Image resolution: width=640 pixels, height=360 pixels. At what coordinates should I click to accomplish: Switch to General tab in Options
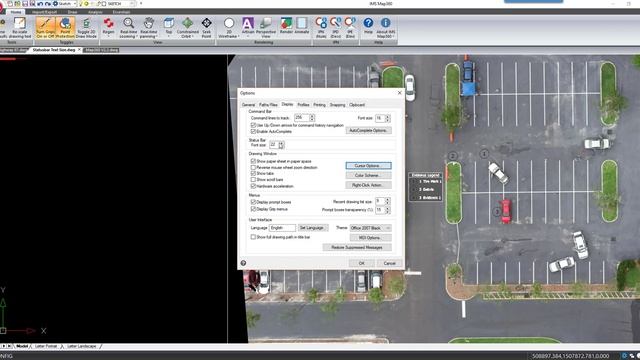248,105
